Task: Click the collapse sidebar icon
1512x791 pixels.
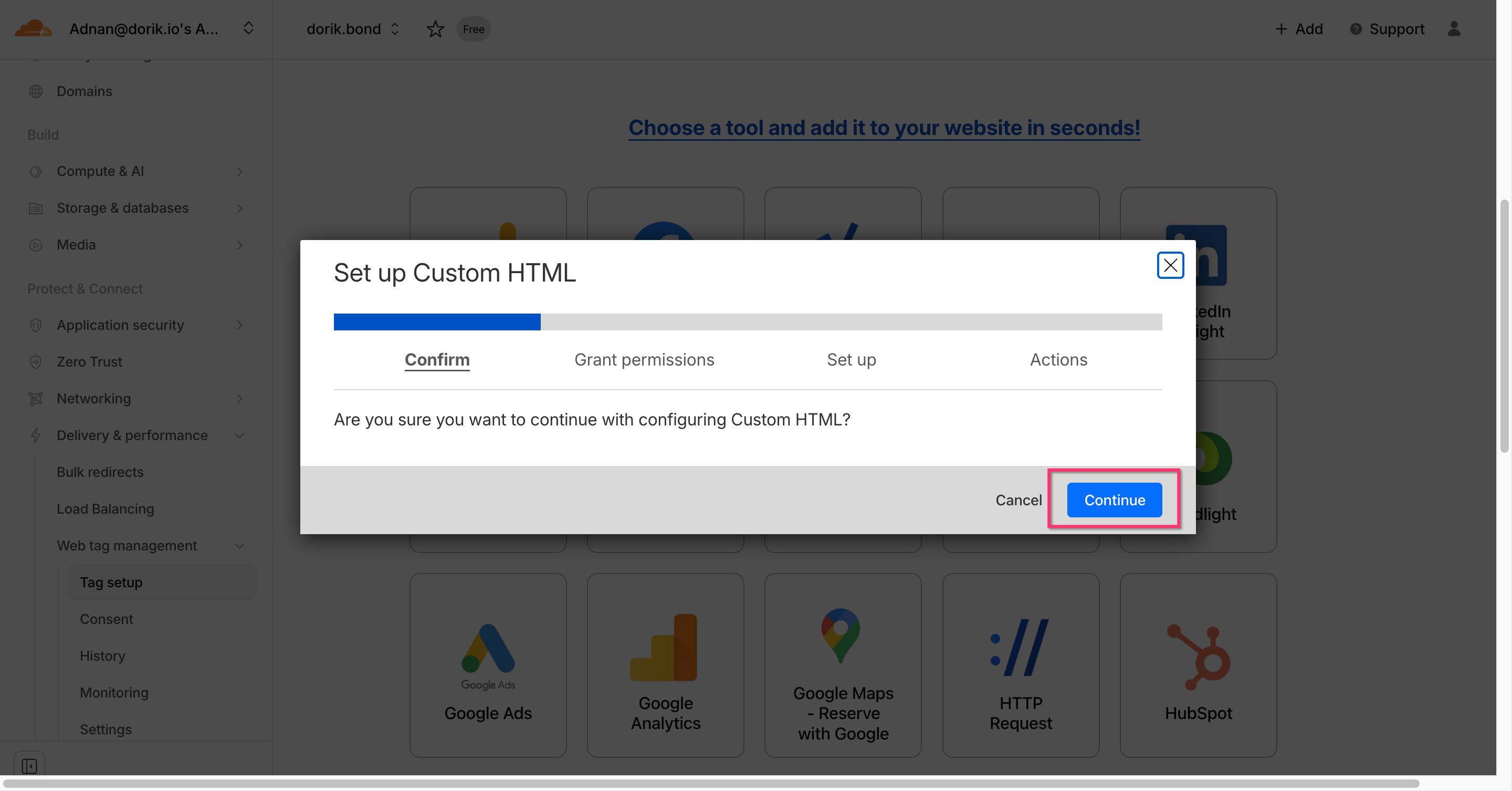Action: click(29, 766)
